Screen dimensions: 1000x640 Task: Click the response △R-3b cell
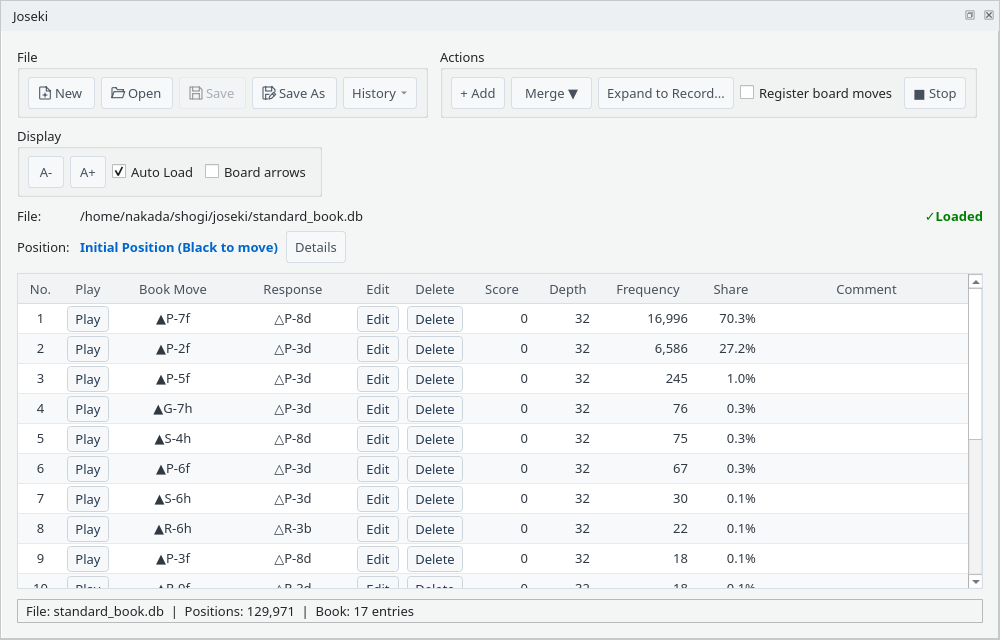tap(293, 528)
